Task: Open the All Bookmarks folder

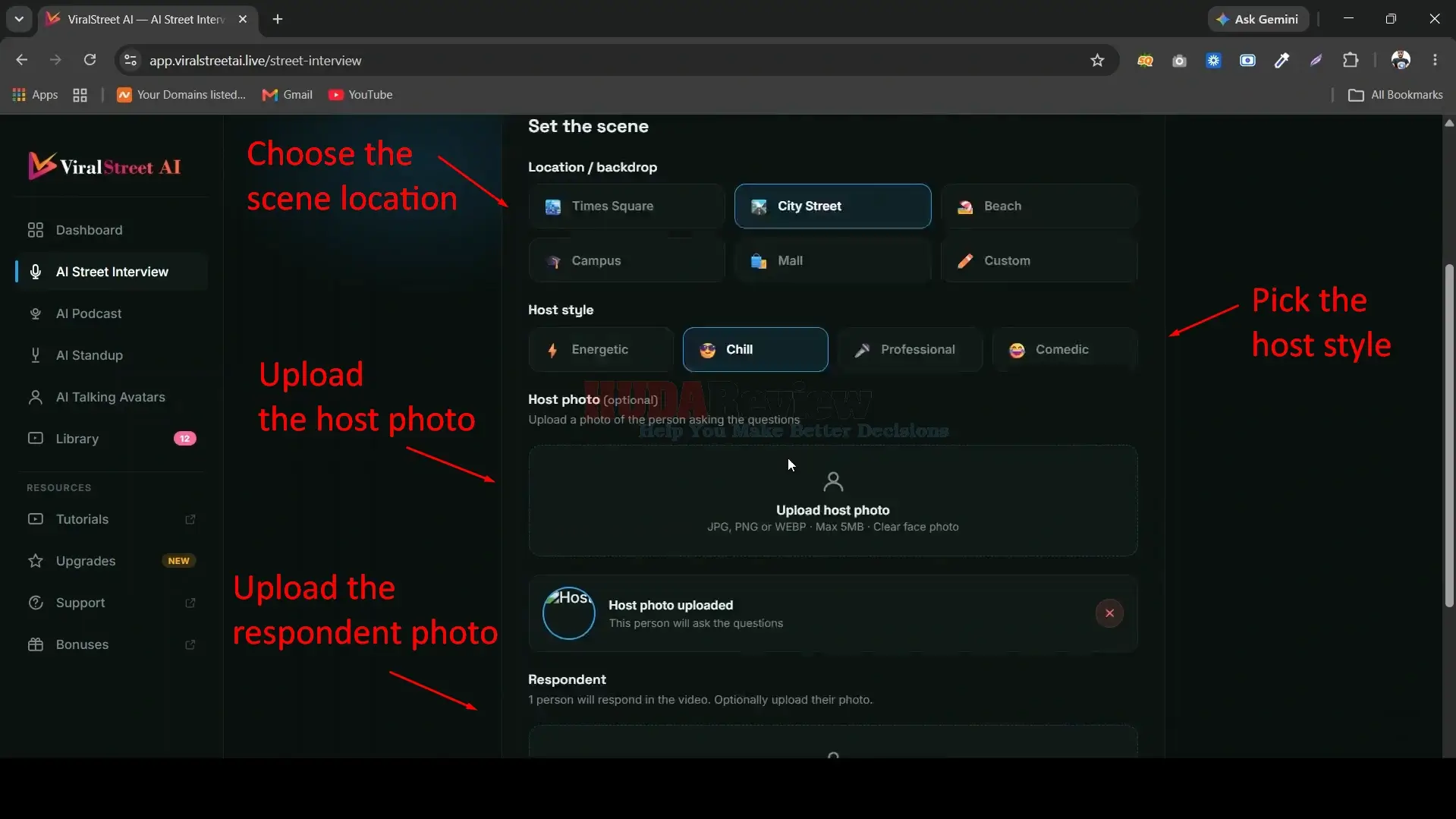Action: 1396,95
